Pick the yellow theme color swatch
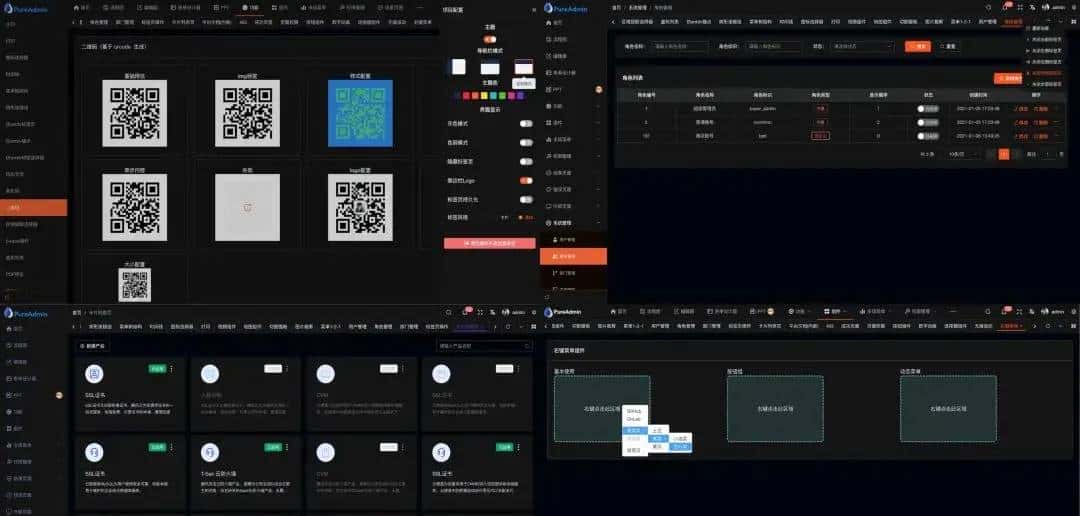The width and height of the screenshot is (1080, 516). pyautogui.click(x=485, y=96)
